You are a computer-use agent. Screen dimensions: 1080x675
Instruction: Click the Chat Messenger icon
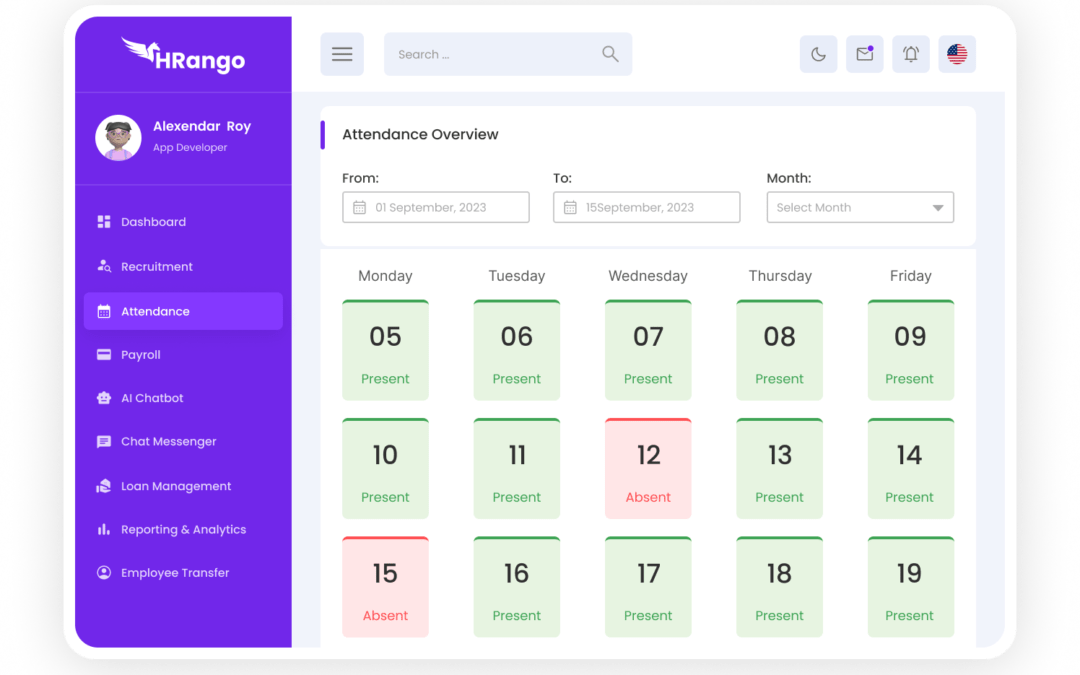[x=104, y=442]
